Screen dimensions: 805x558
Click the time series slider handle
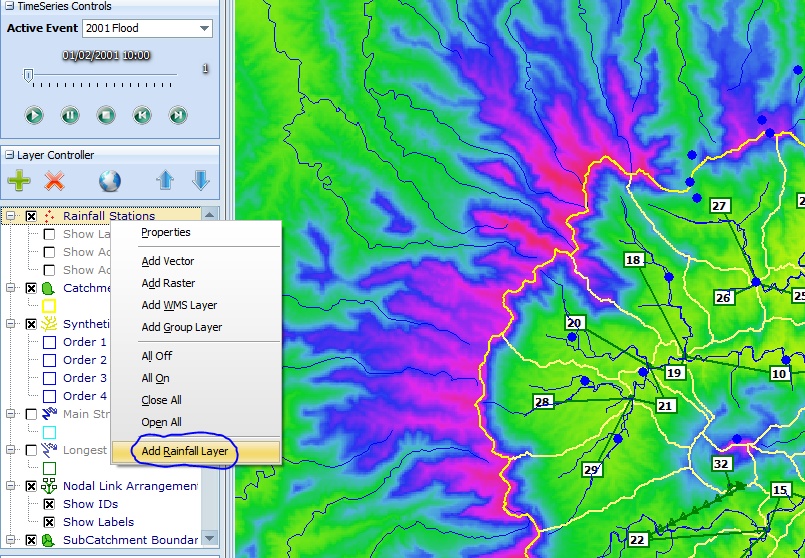pyautogui.click(x=29, y=74)
